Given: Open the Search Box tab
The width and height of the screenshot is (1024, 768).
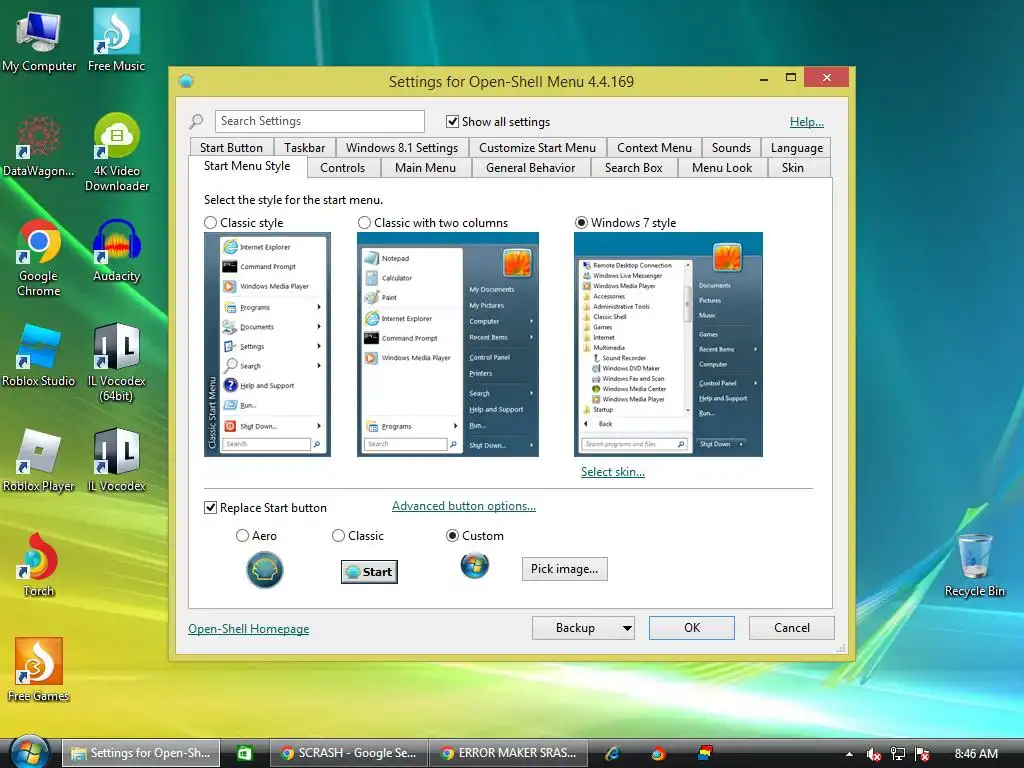Looking at the screenshot, I should 633,168.
